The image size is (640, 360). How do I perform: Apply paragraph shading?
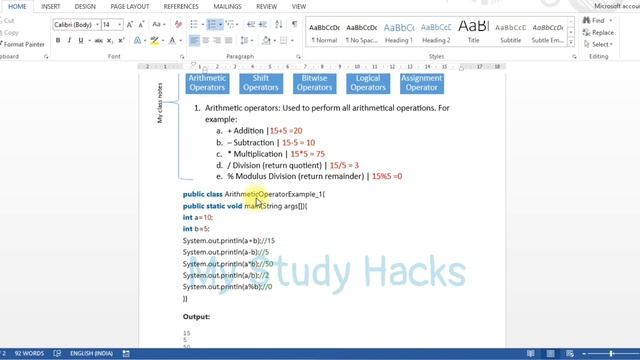[x=266, y=40]
